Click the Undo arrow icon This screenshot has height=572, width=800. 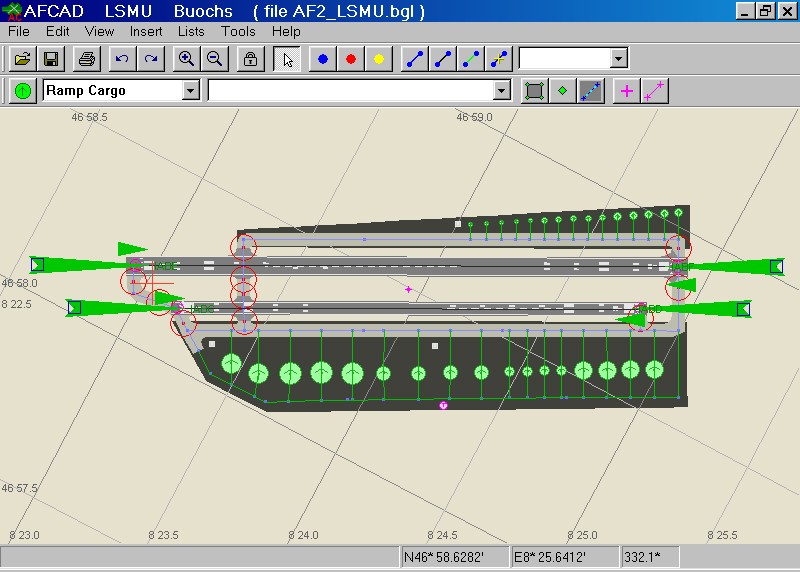point(122,59)
